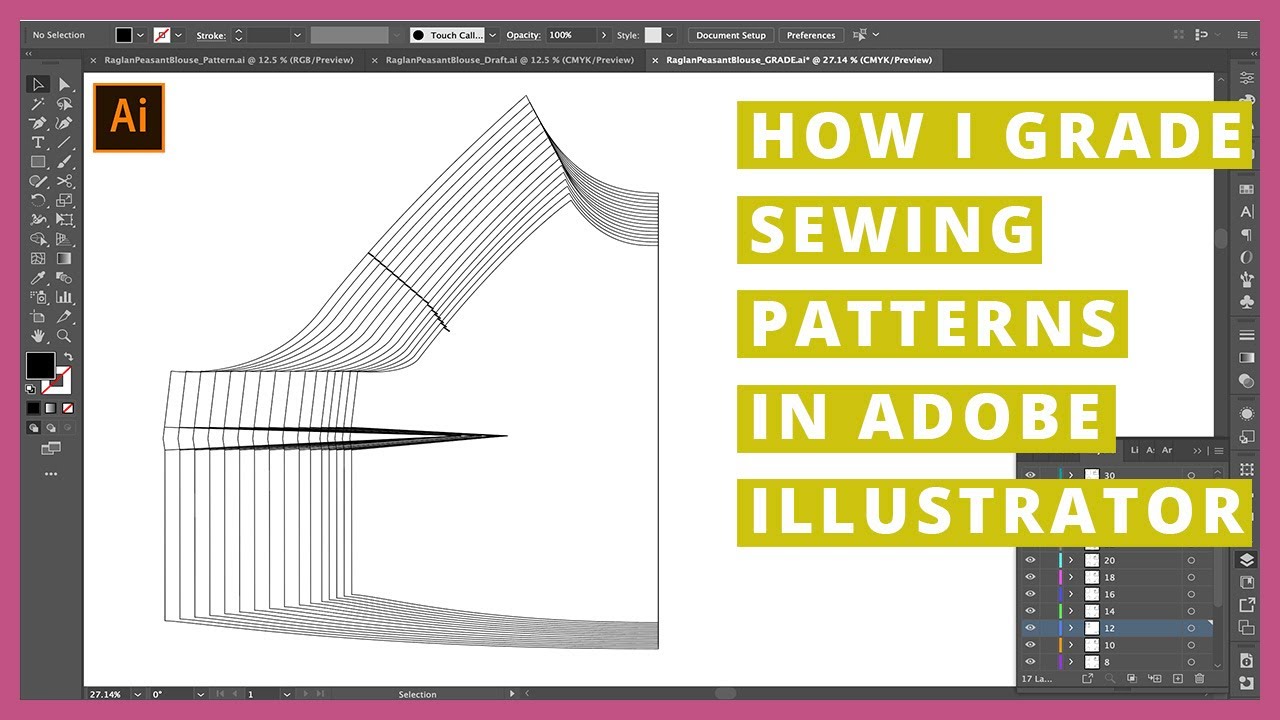Select the Pen tool
The width and height of the screenshot is (1280, 720).
point(38,124)
